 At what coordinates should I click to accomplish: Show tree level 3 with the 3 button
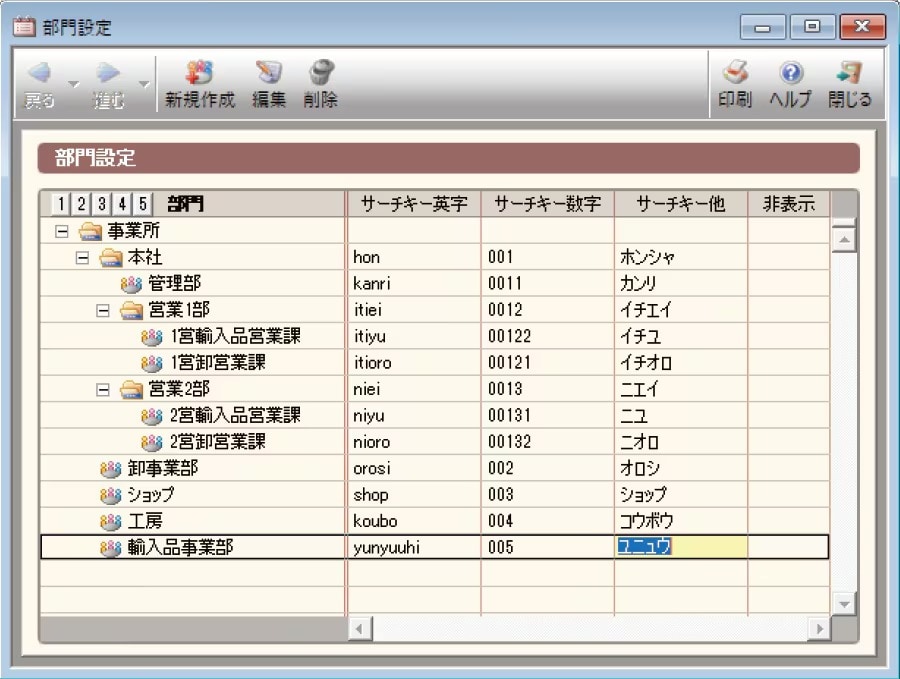[102, 203]
